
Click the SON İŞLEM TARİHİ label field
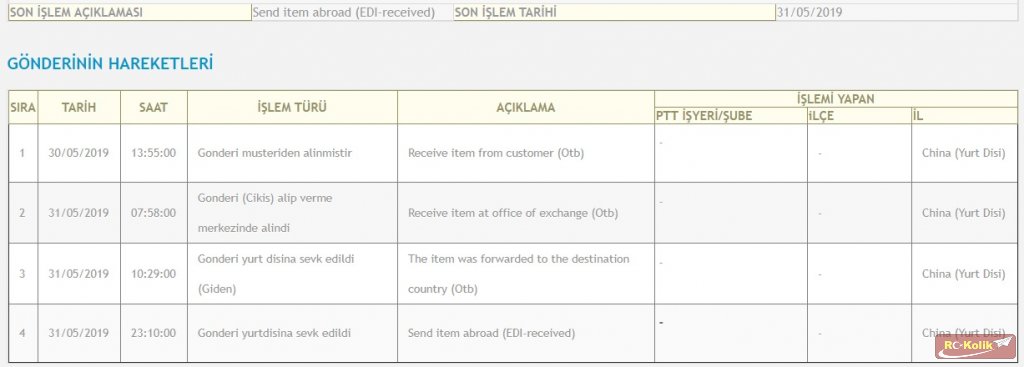(x=615, y=12)
